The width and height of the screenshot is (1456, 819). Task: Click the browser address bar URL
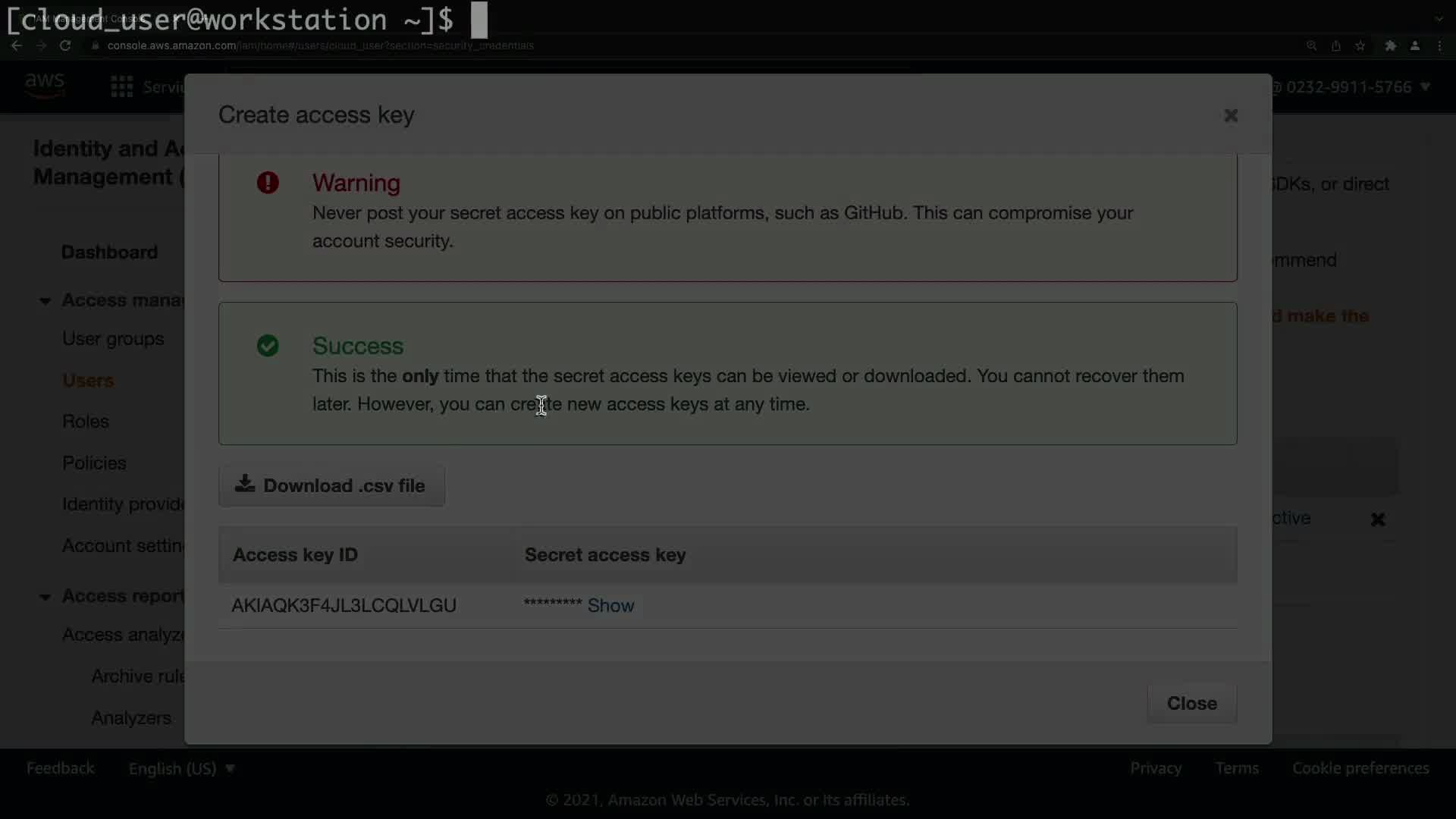(320, 45)
